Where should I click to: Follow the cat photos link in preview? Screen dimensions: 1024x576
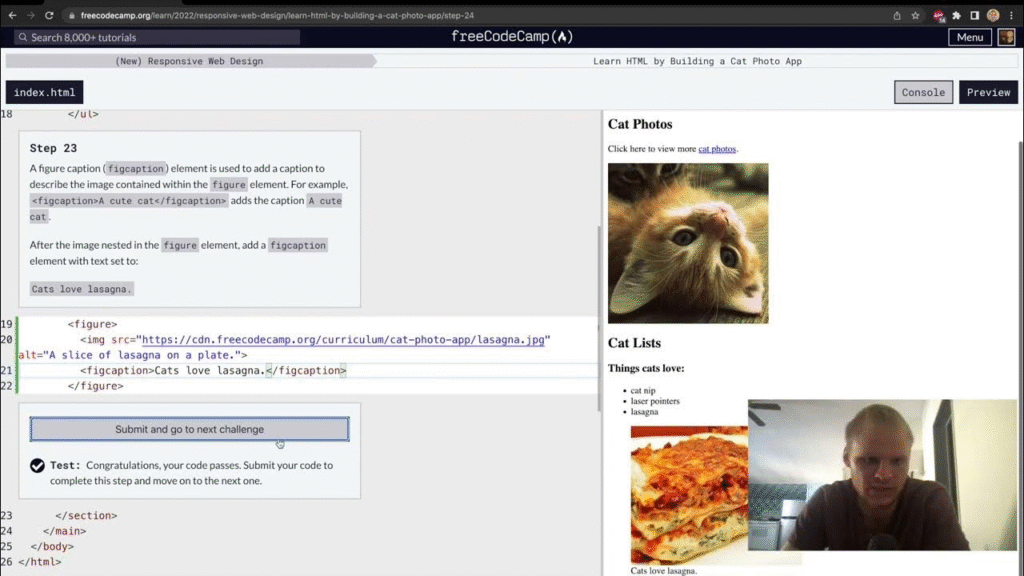coord(717,149)
